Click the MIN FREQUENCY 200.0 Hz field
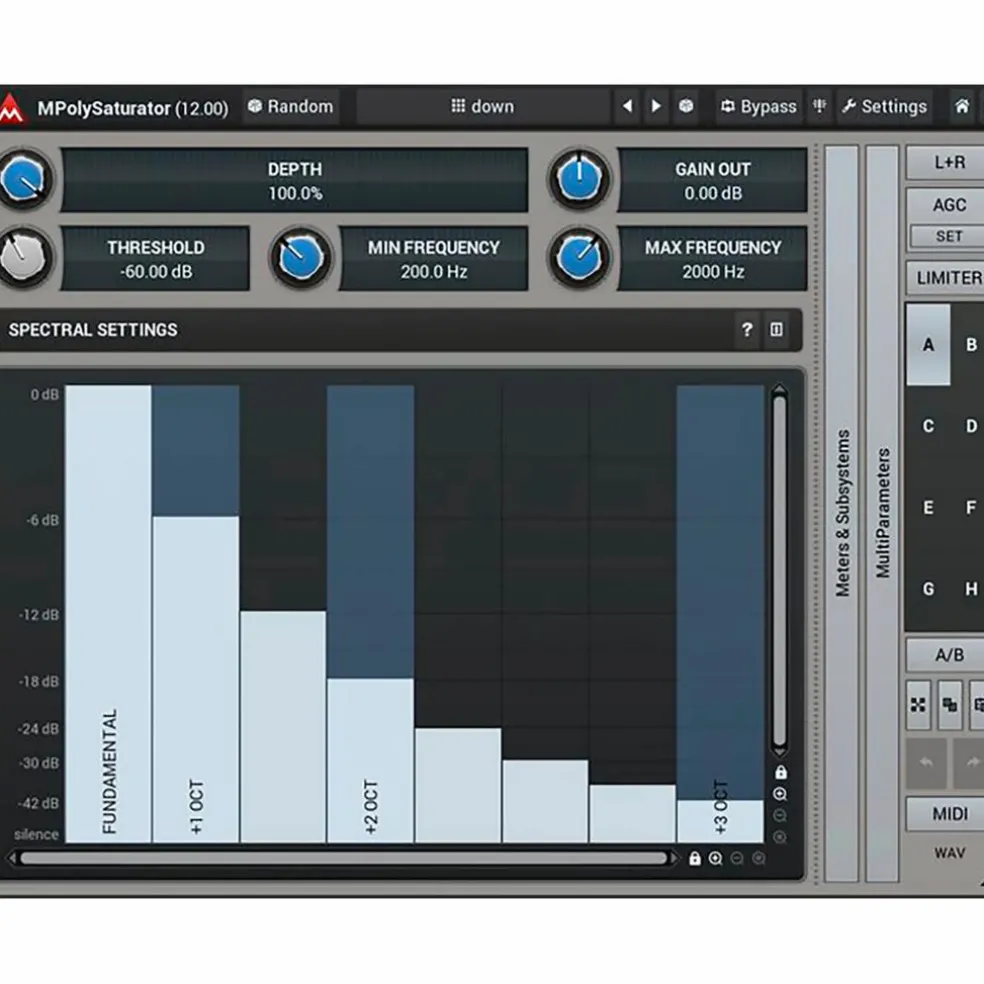This screenshot has height=984, width=984. click(434, 259)
